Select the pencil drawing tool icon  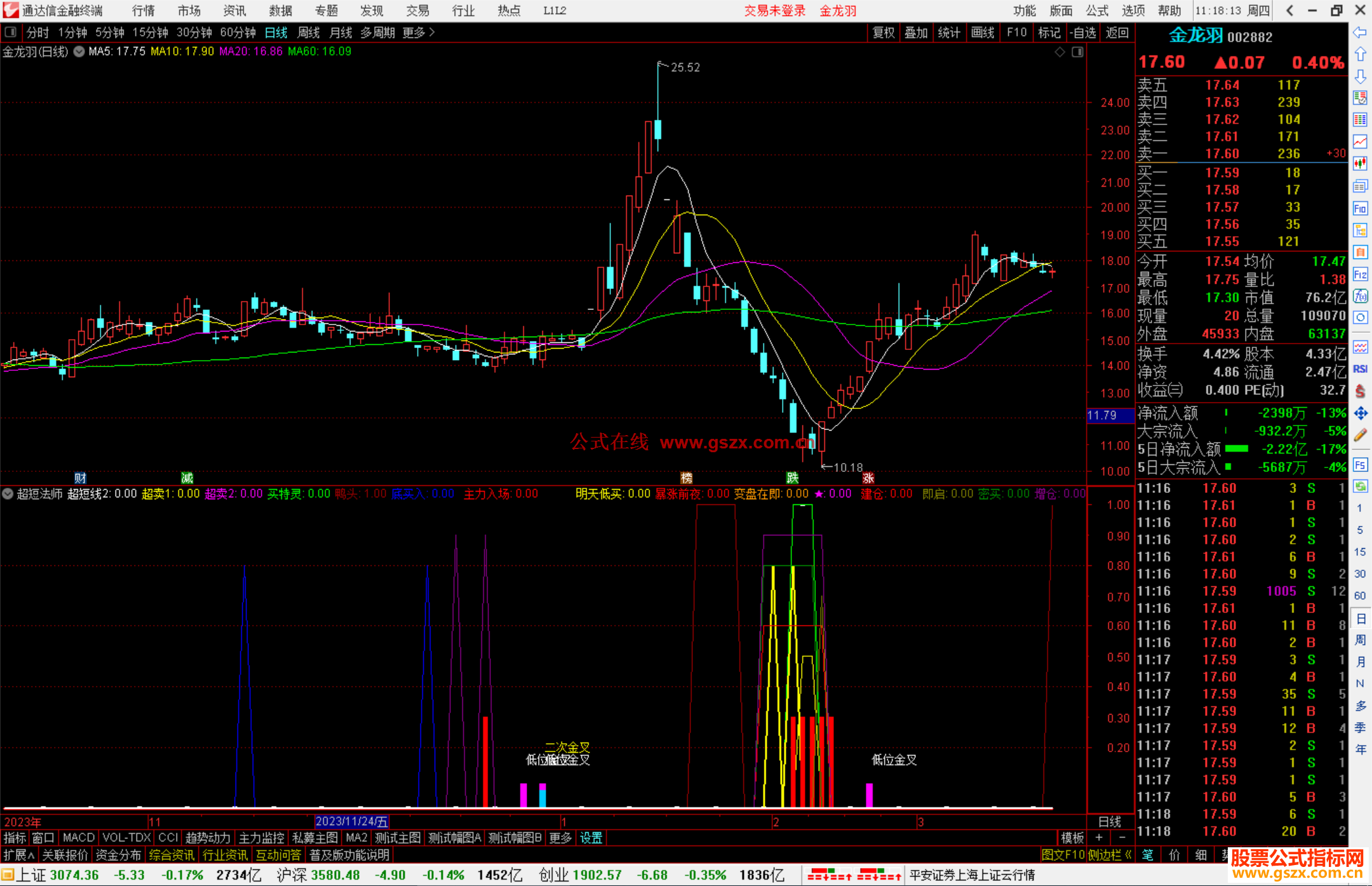point(1360,435)
